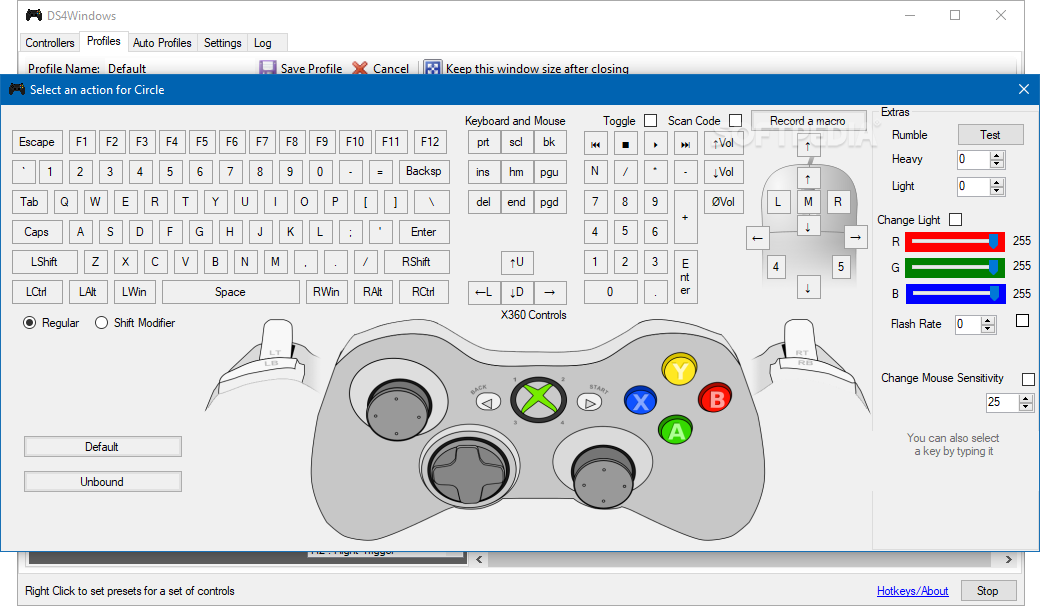Enable the Toggle checkbox

coord(651,121)
